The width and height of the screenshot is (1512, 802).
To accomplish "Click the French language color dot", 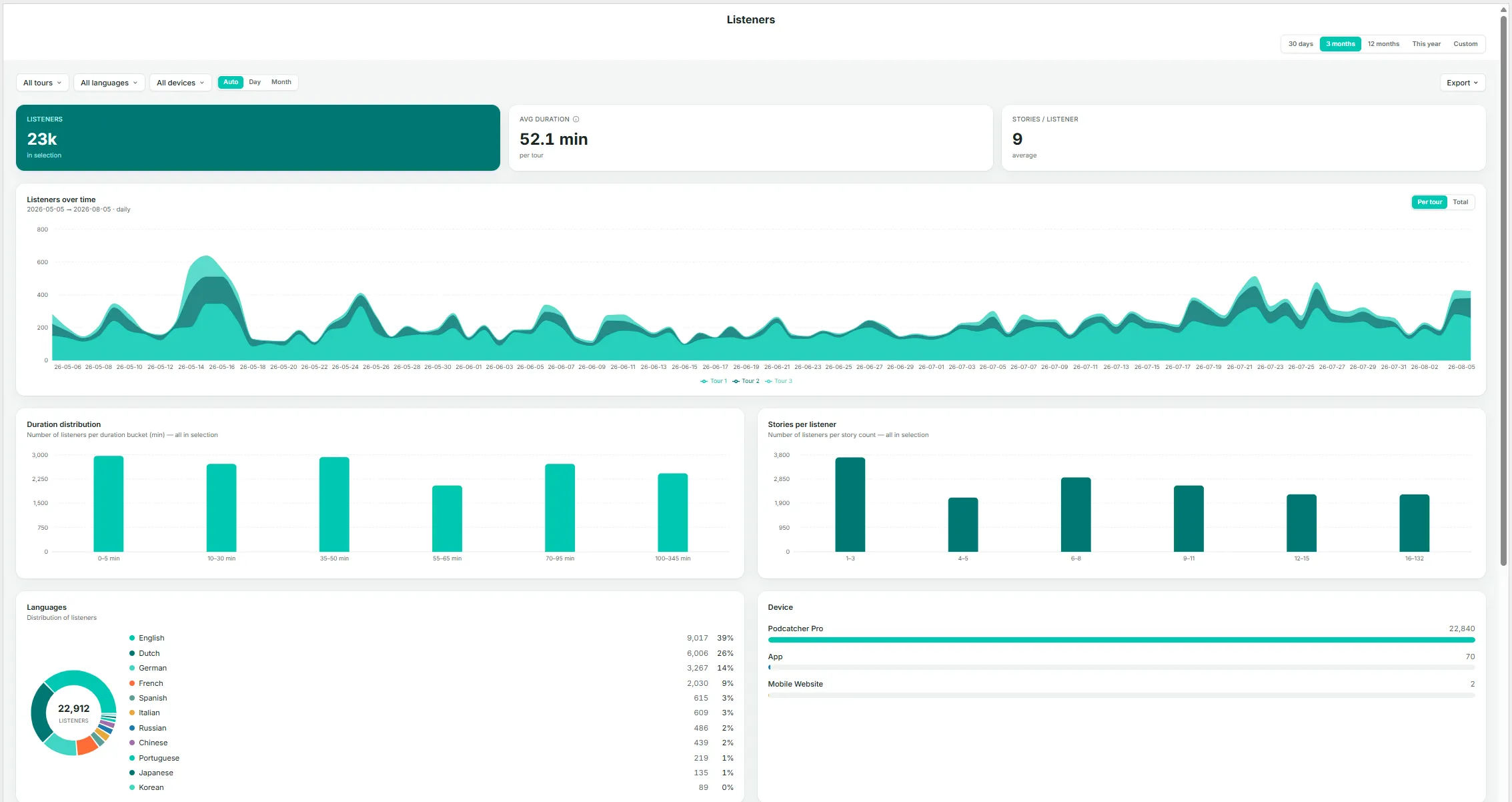I will 132,683.
